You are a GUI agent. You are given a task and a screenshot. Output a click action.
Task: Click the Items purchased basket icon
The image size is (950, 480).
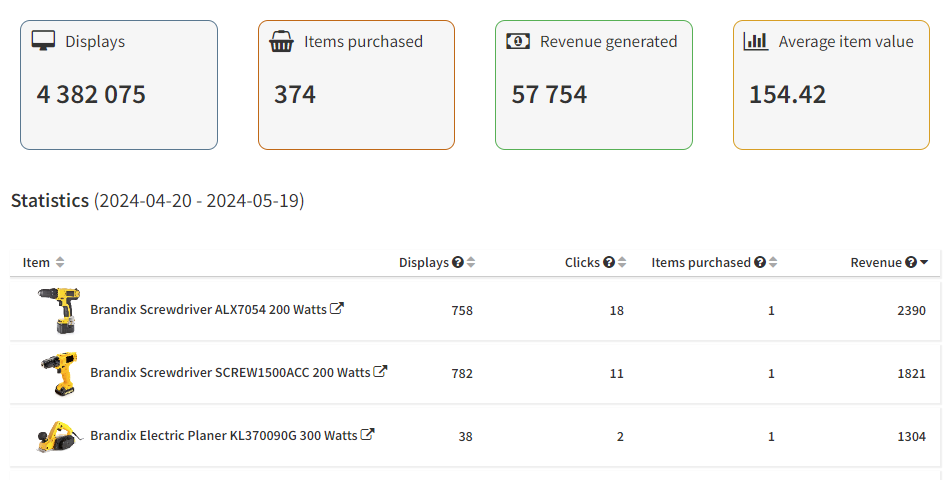281,41
